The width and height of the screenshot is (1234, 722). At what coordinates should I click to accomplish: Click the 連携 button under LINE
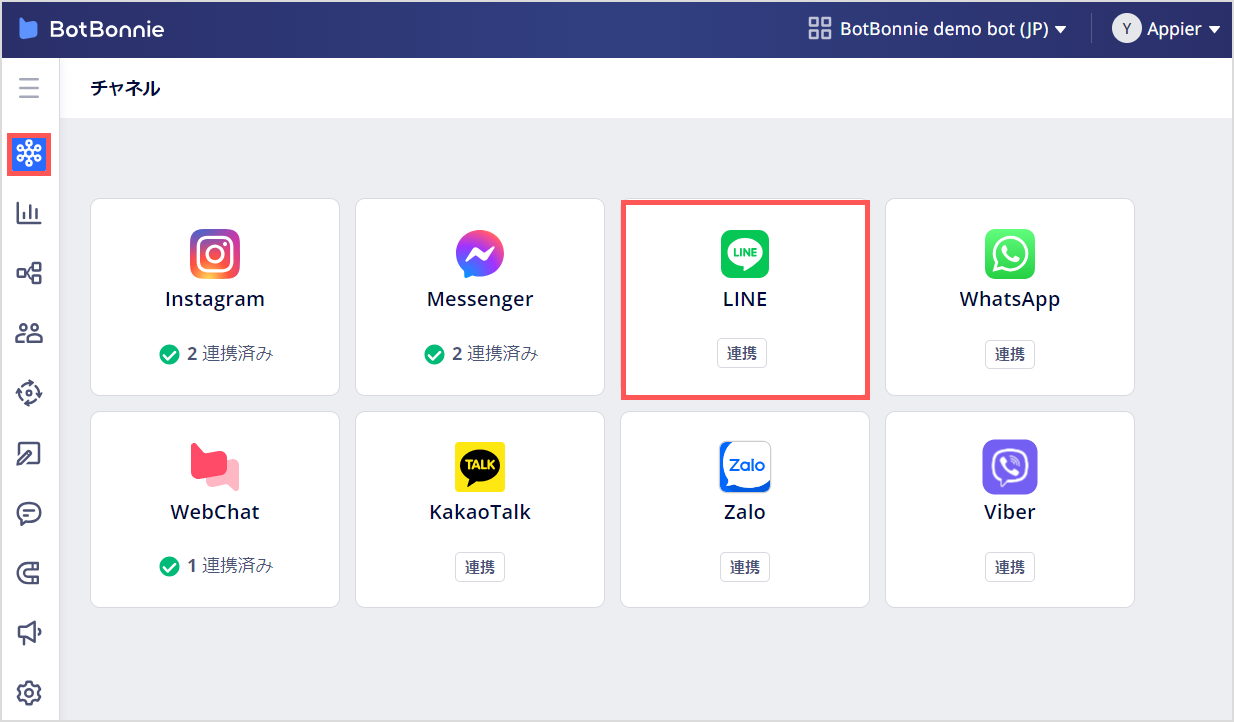coord(742,353)
